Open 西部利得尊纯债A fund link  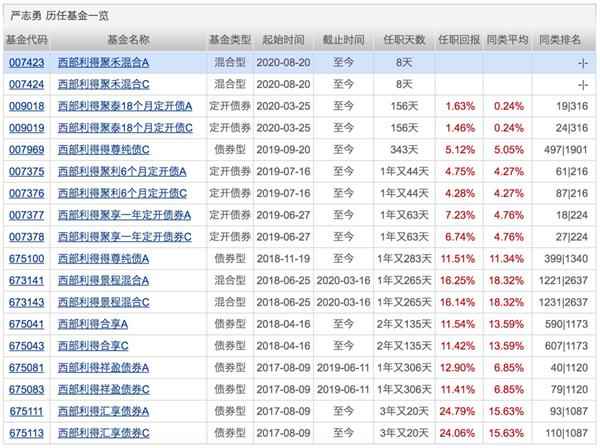tap(103, 259)
